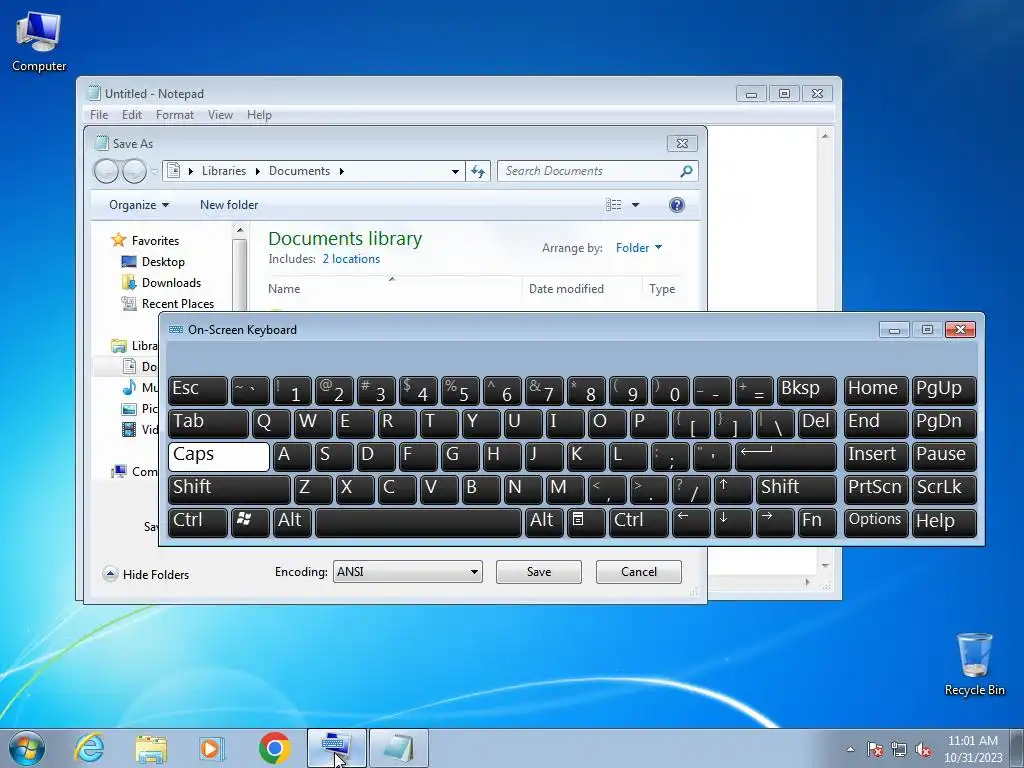Viewport: 1024px width, 768px height.
Task: Click the refresh icon in Save As address bar
Action: 478,171
